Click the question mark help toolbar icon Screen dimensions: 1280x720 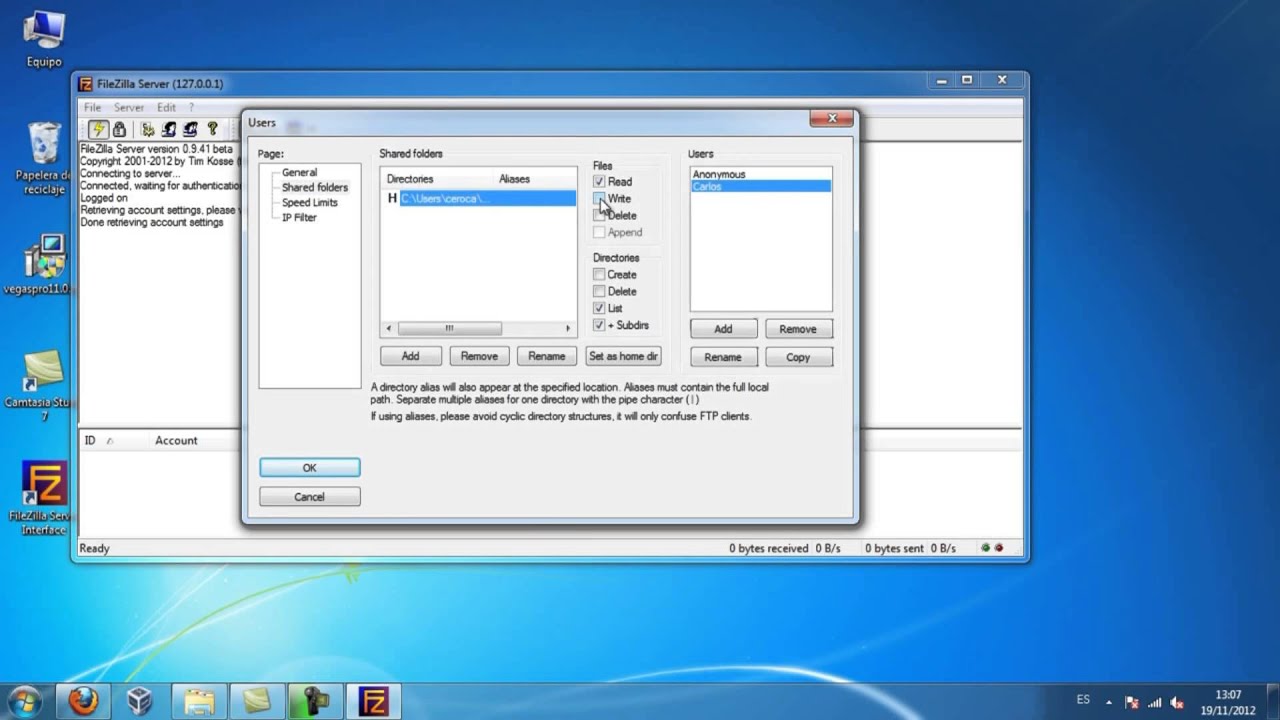pos(212,129)
